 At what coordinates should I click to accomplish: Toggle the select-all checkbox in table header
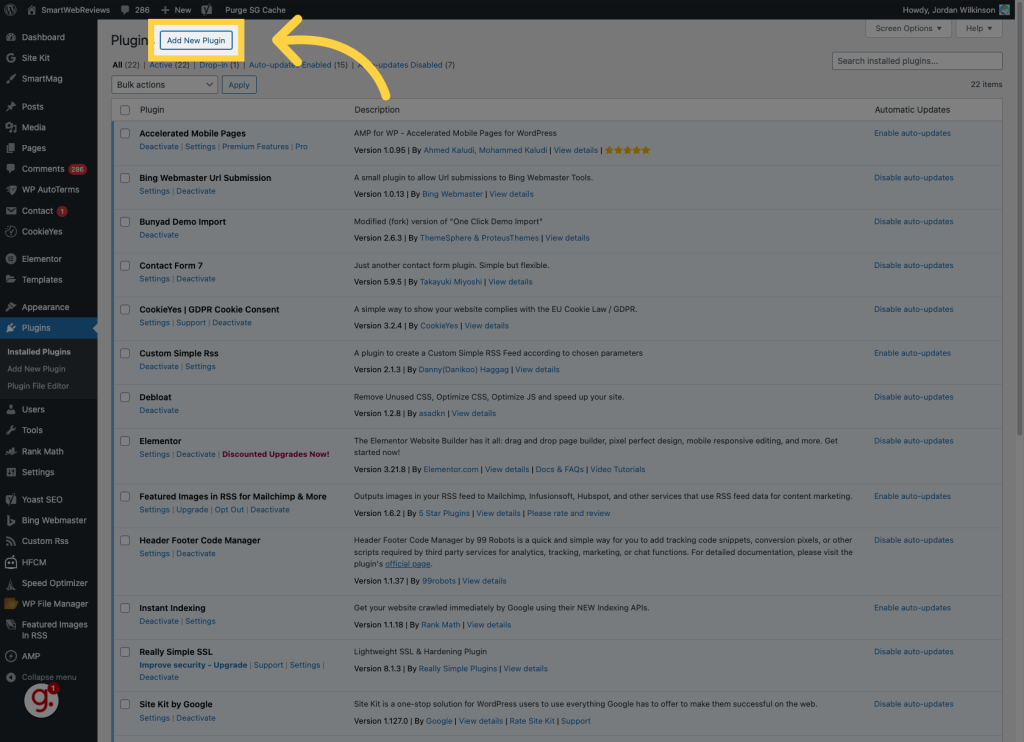pos(125,110)
